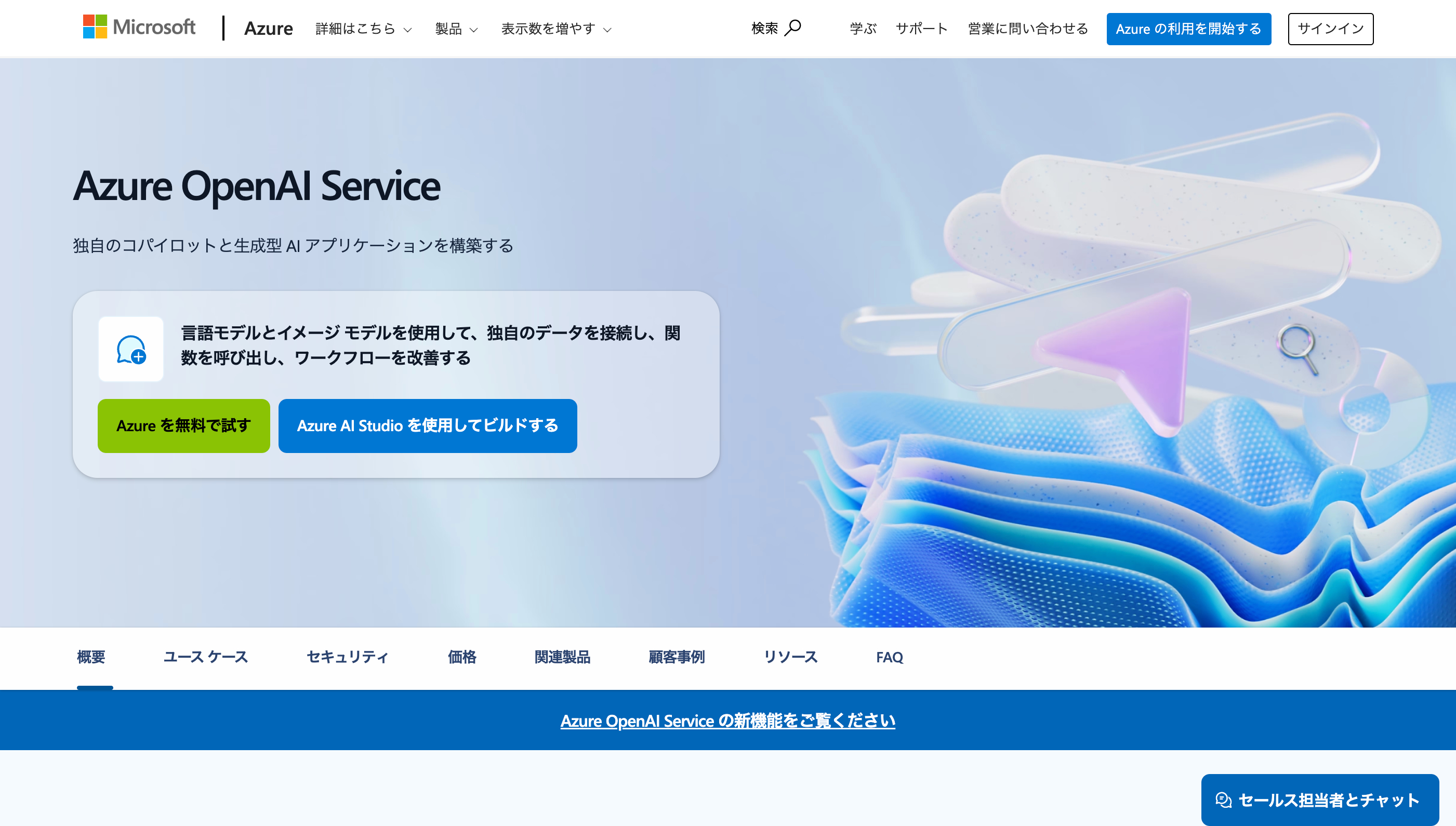
Task: Select the セキュリティ tab
Action: (347, 657)
